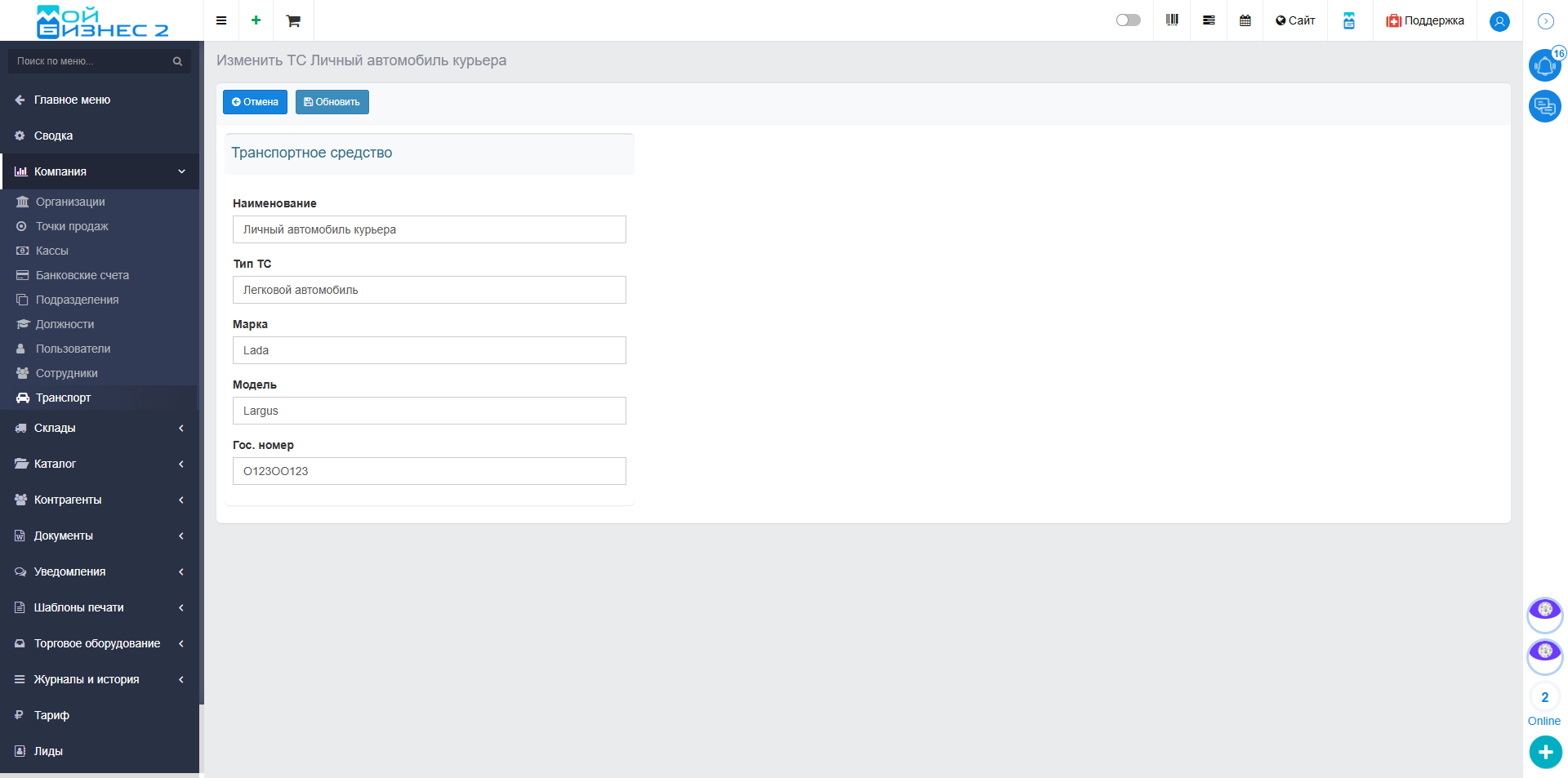
Task: Open Тариф in sidebar
Action: point(100,715)
